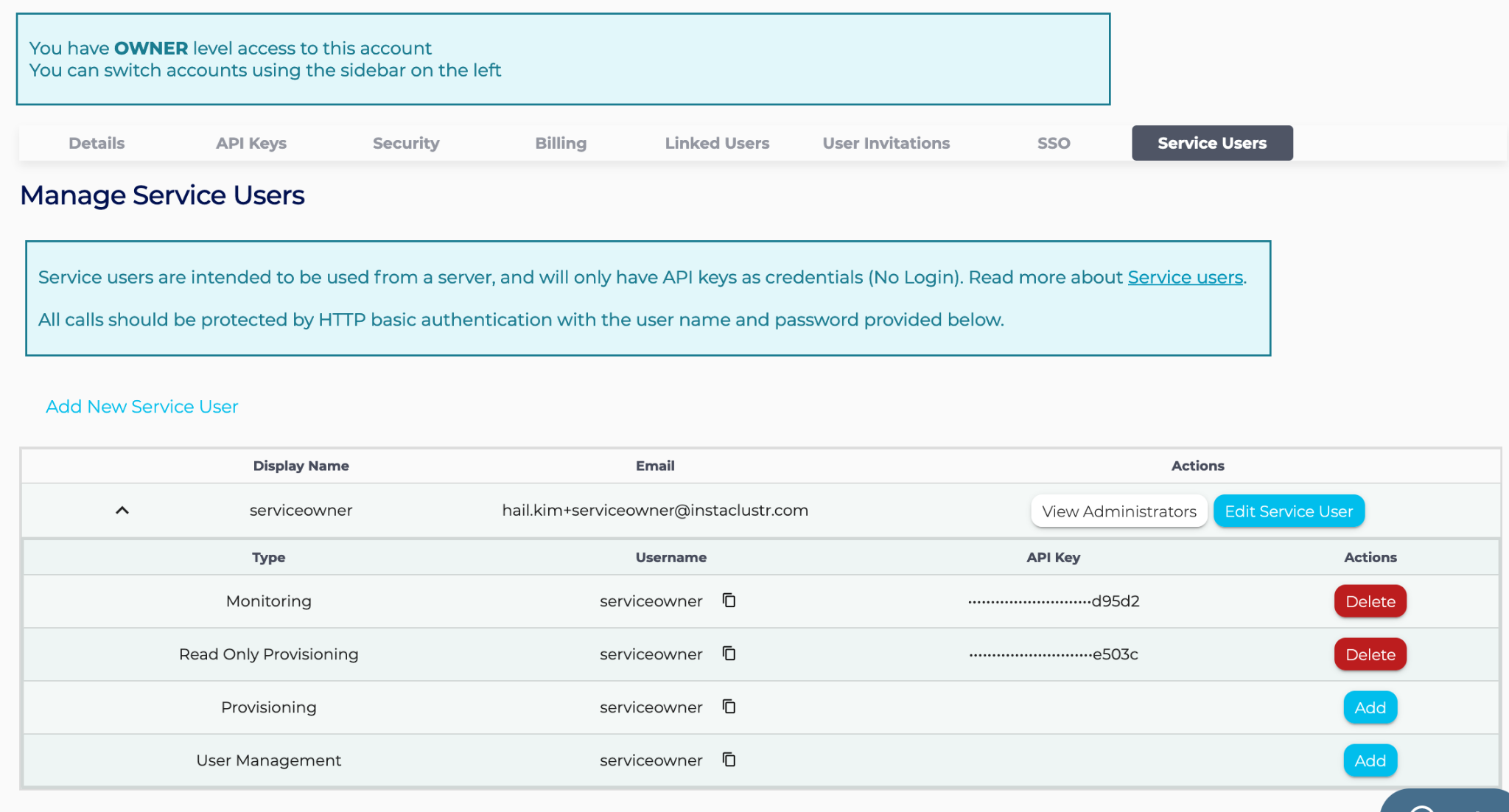Add a Provisioning API key

tap(1370, 707)
